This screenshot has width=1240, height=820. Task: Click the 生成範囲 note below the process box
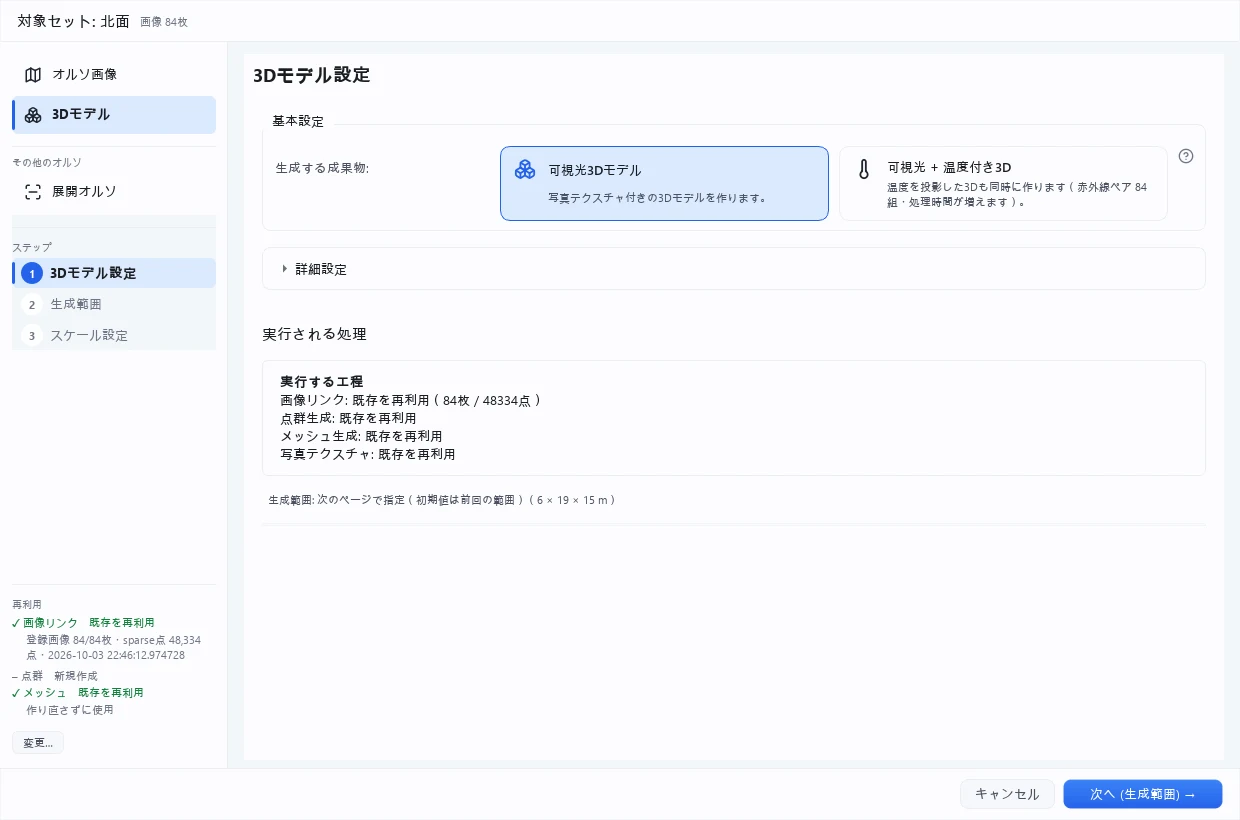[442, 499]
